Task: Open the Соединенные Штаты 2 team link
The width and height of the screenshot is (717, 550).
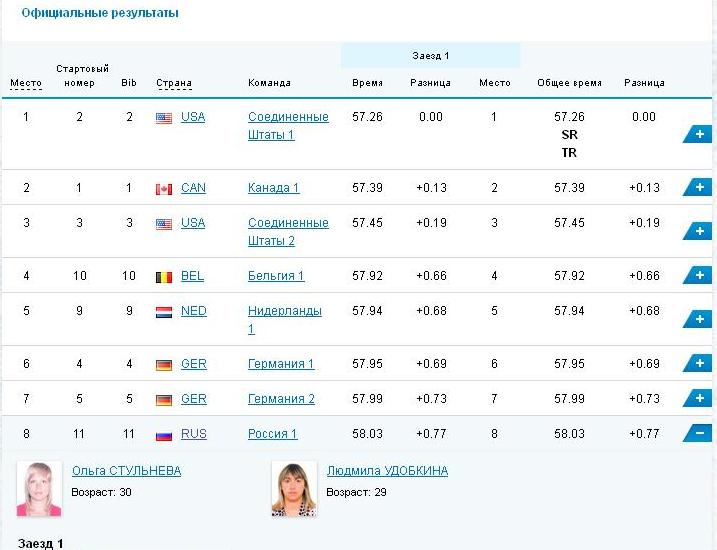Action: (287, 232)
